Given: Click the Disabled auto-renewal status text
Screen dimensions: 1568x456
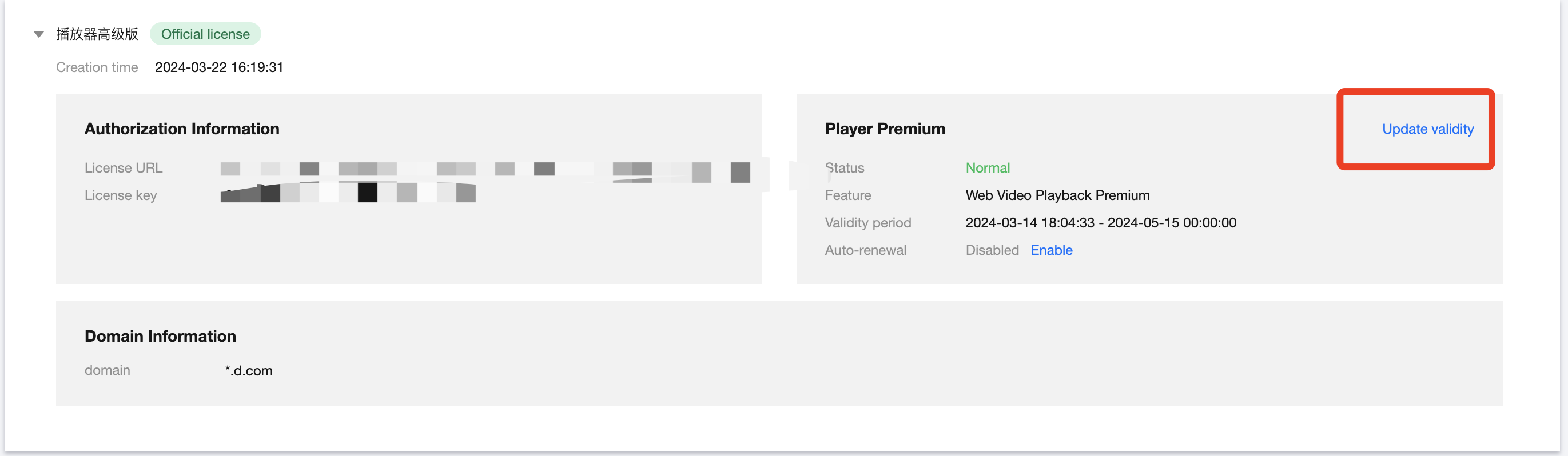Looking at the screenshot, I should (x=992, y=250).
